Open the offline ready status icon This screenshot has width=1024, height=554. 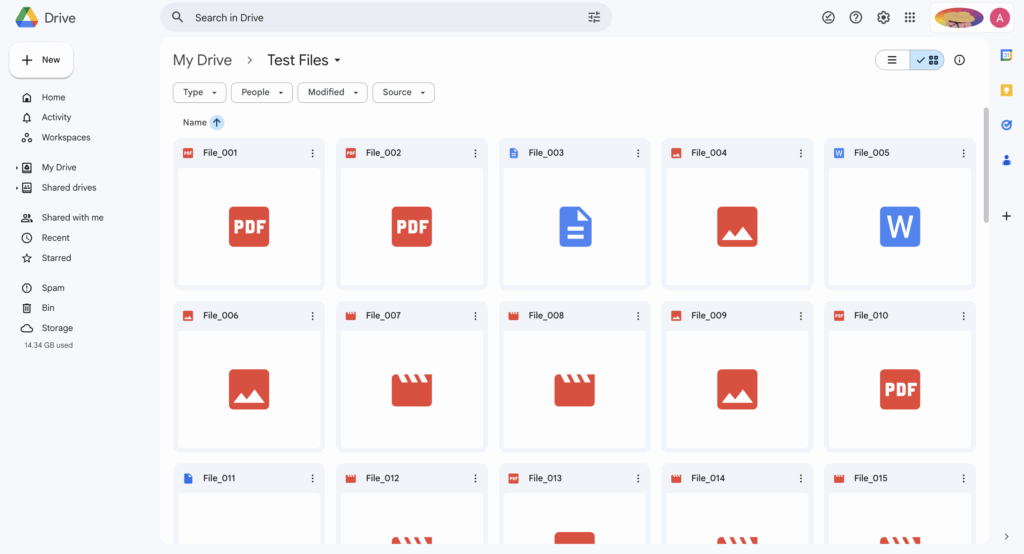pyautogui.click(x=828, y=17)
